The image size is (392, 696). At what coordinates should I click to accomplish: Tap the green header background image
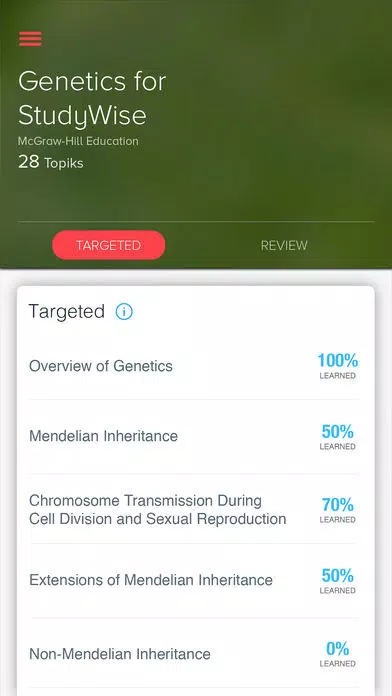point(275,111)
